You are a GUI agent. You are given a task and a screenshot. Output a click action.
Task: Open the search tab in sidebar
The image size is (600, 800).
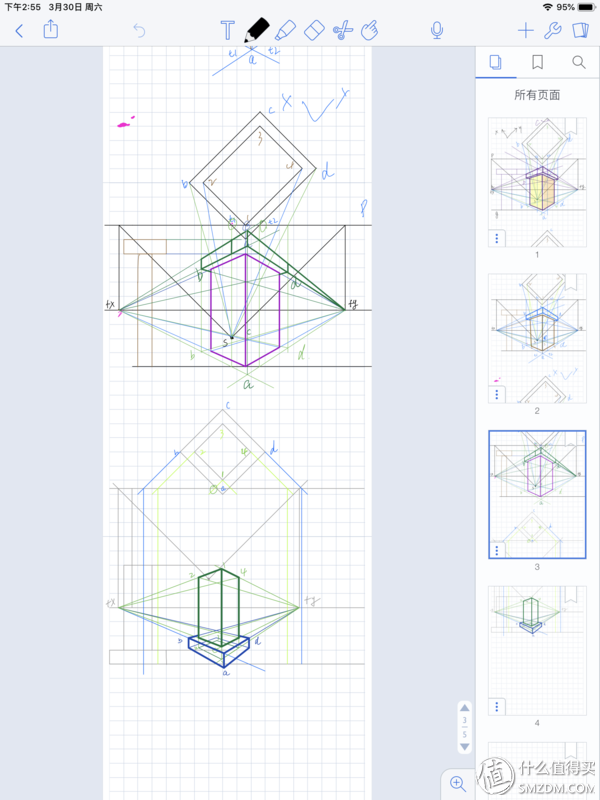coord(579,62)
